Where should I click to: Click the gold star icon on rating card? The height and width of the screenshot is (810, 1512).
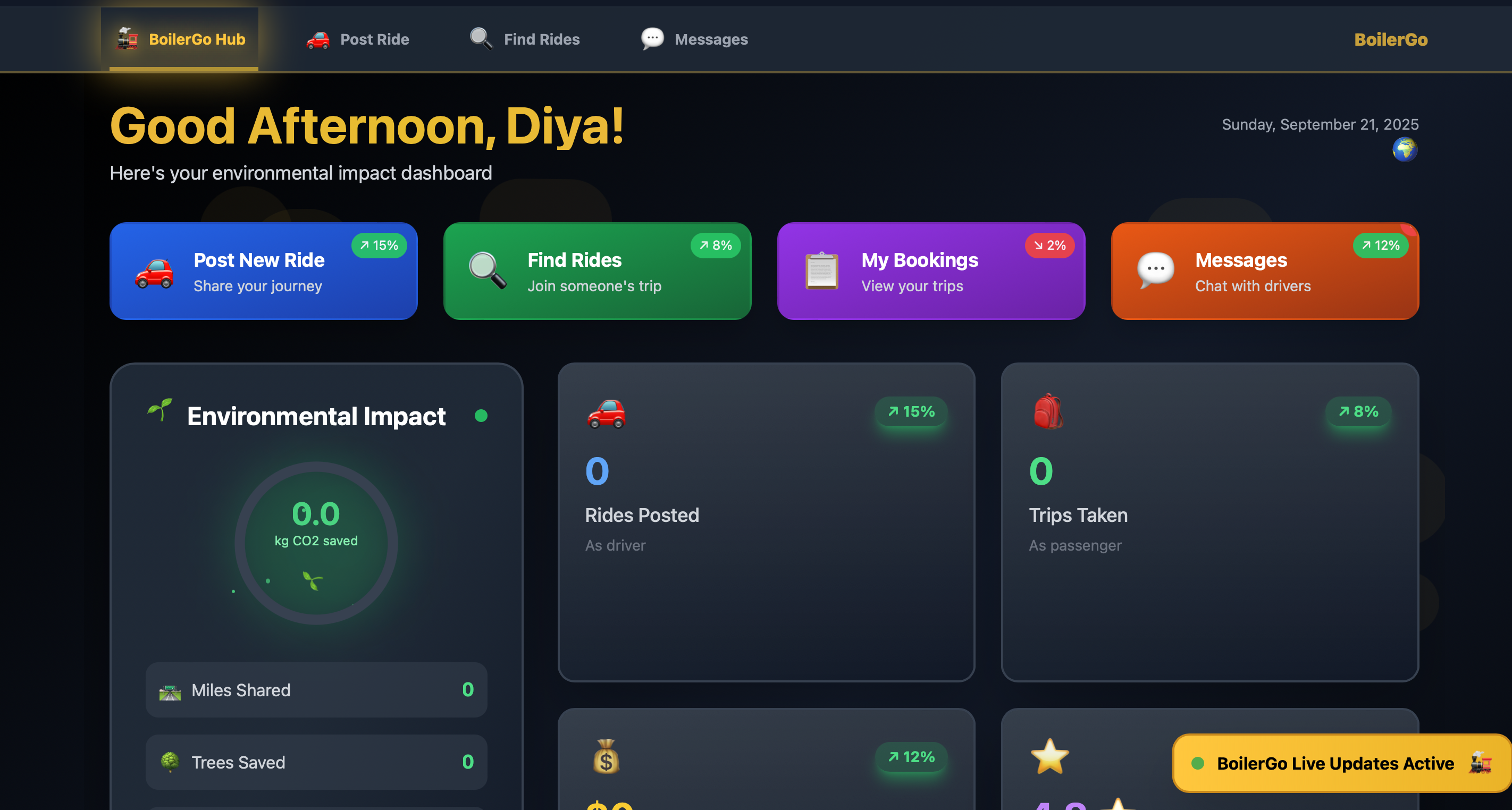1049,756
